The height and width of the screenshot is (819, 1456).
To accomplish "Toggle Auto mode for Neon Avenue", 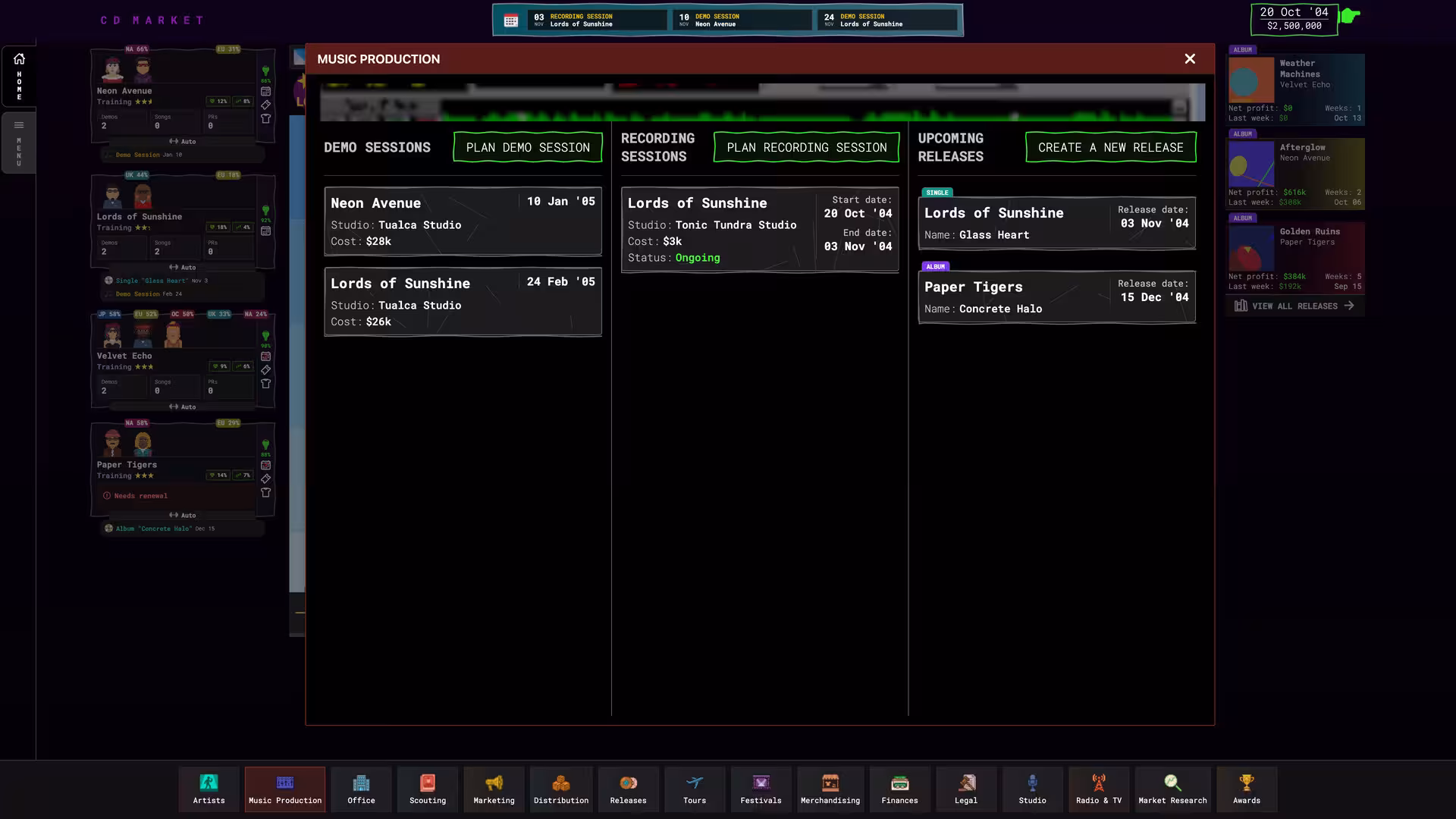I will coord(183,142).
